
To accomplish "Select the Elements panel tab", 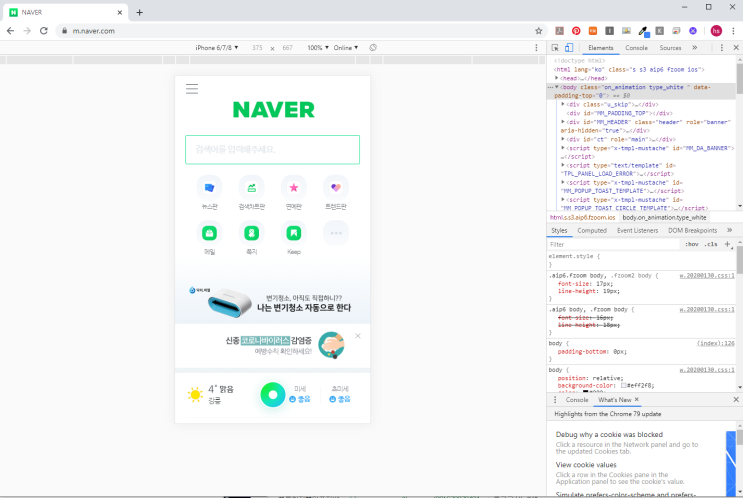I will click(601, 48).
